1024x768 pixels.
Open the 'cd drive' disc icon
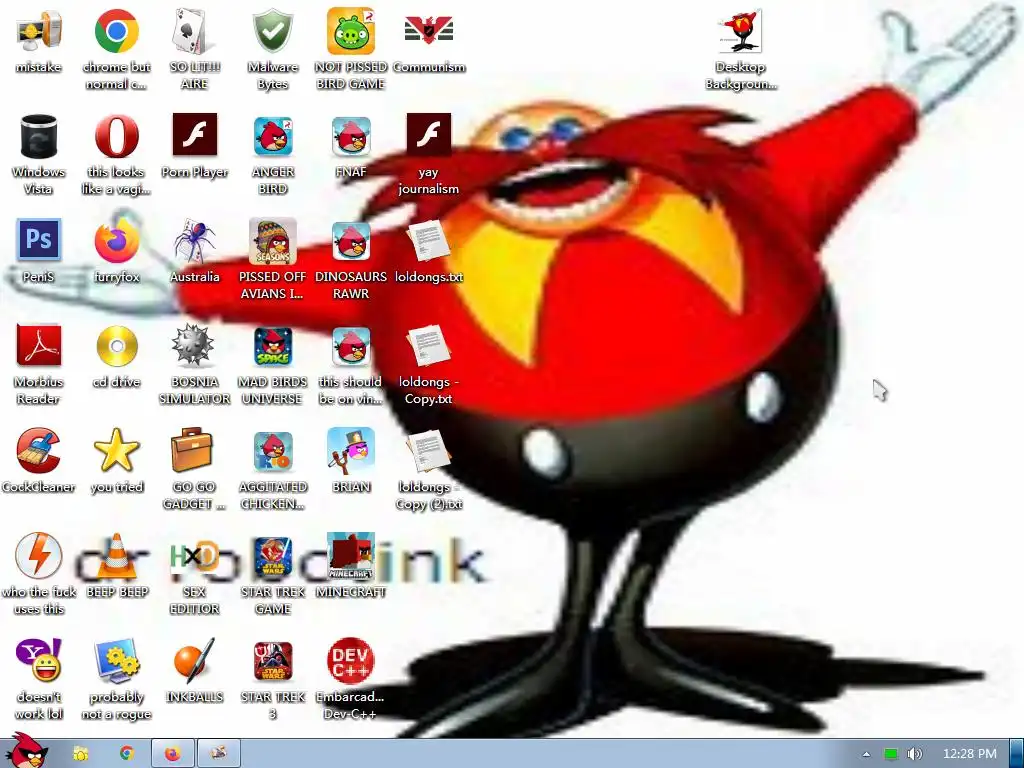[x=116, y=345]
